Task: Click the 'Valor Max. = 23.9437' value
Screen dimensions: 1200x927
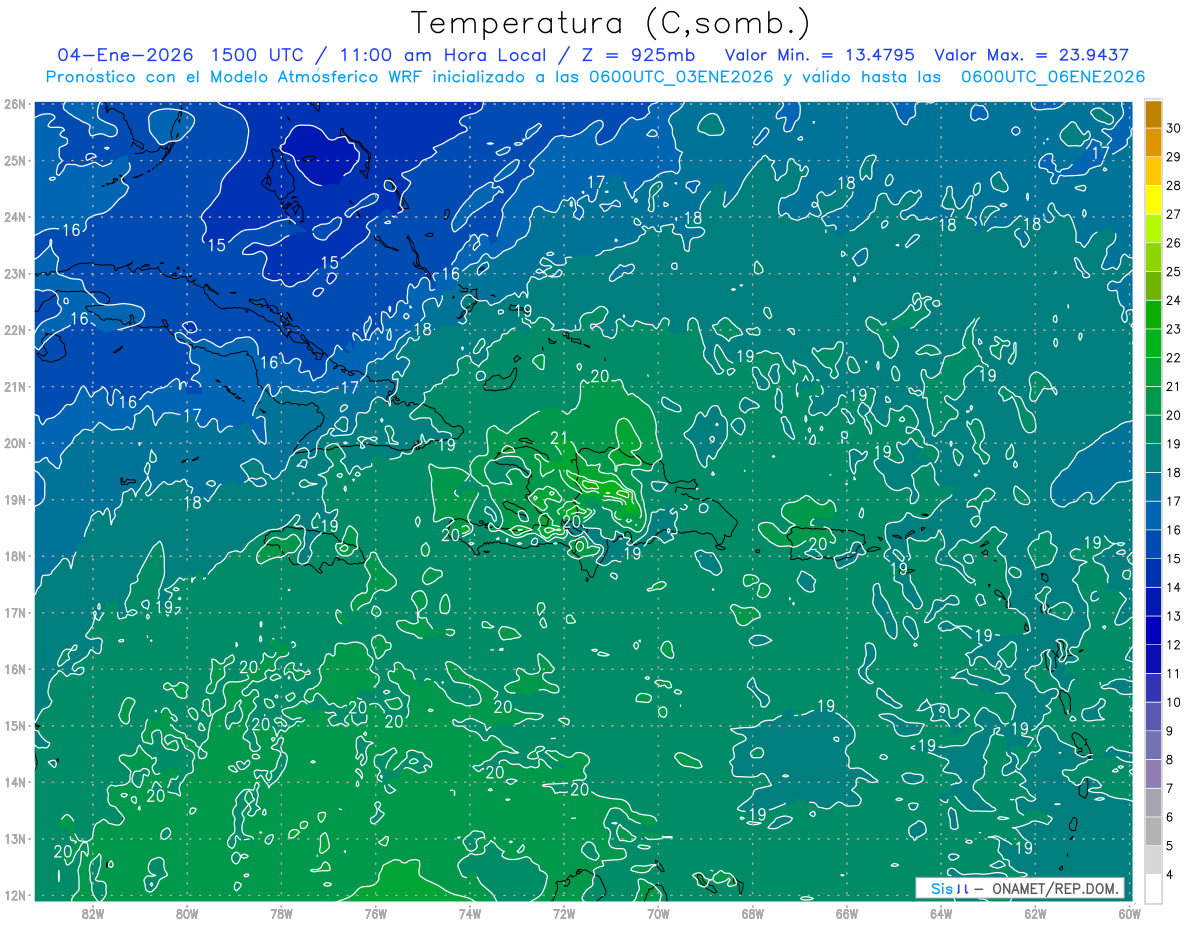Action: [x=1031, y=55]
